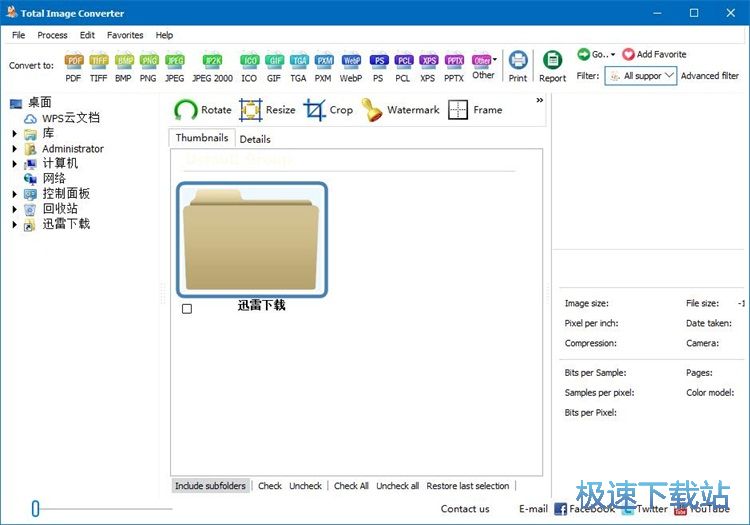Select the 迅雷下载 folder thumbnail
The image size is (750, 525).
click(252, 240)
